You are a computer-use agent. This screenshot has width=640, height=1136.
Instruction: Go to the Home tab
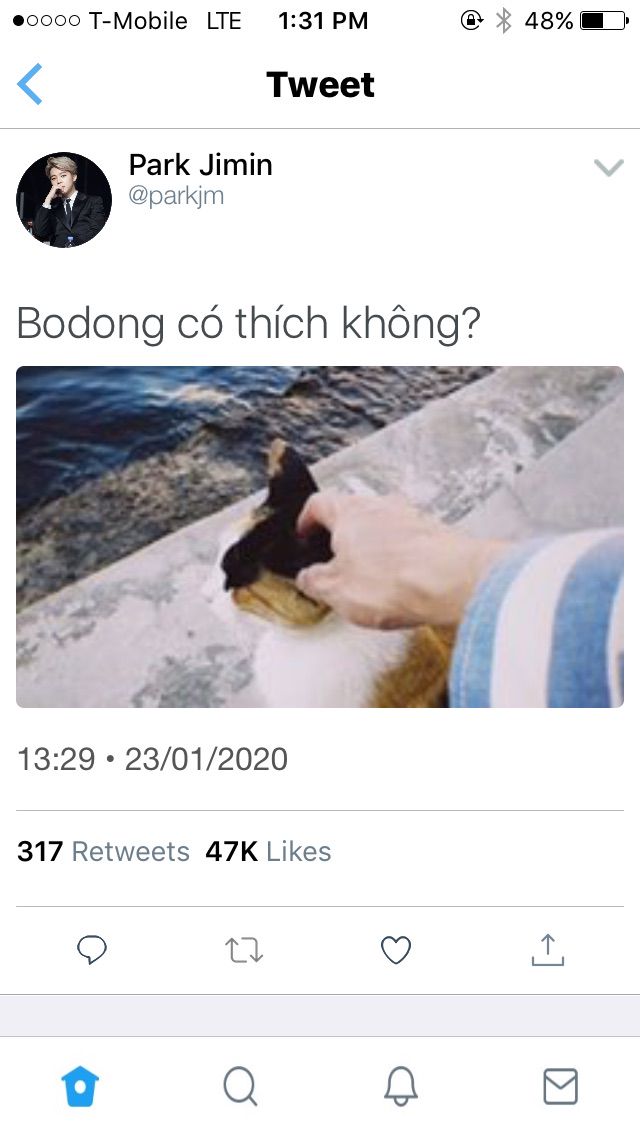pyautogui.click(x=80, y=1087)
